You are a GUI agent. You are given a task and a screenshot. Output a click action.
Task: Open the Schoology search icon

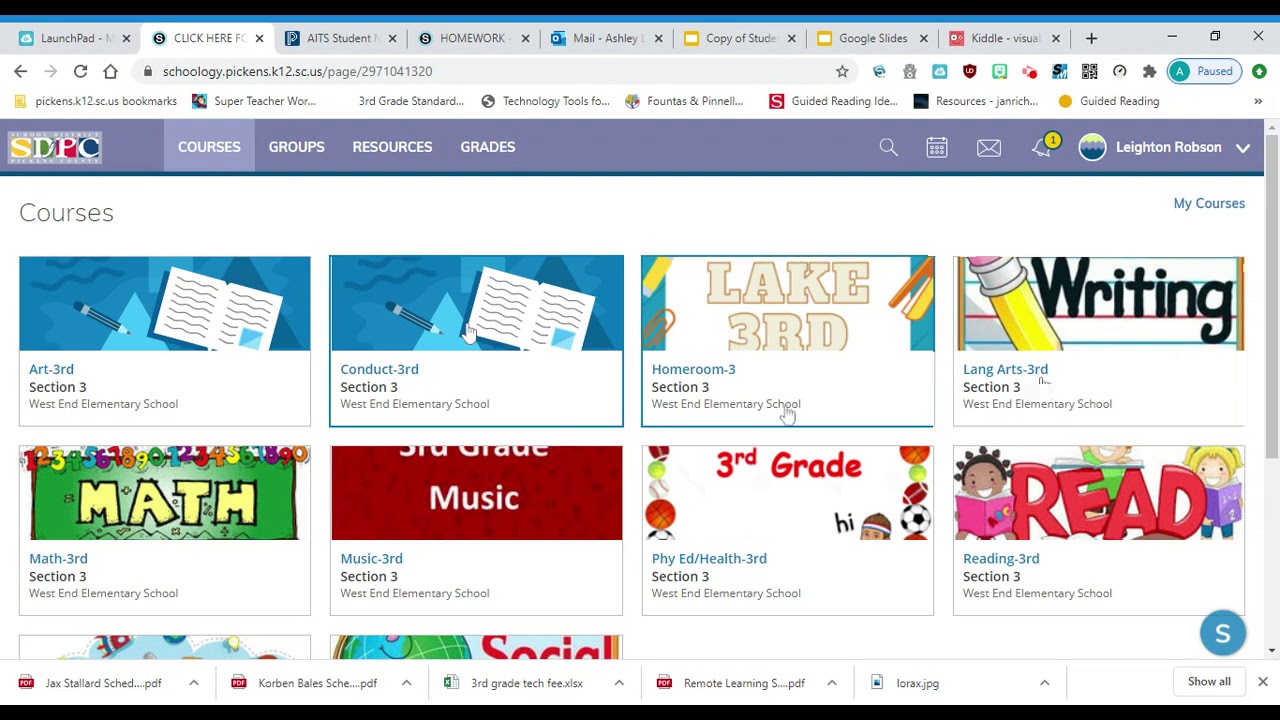(888, 147)
